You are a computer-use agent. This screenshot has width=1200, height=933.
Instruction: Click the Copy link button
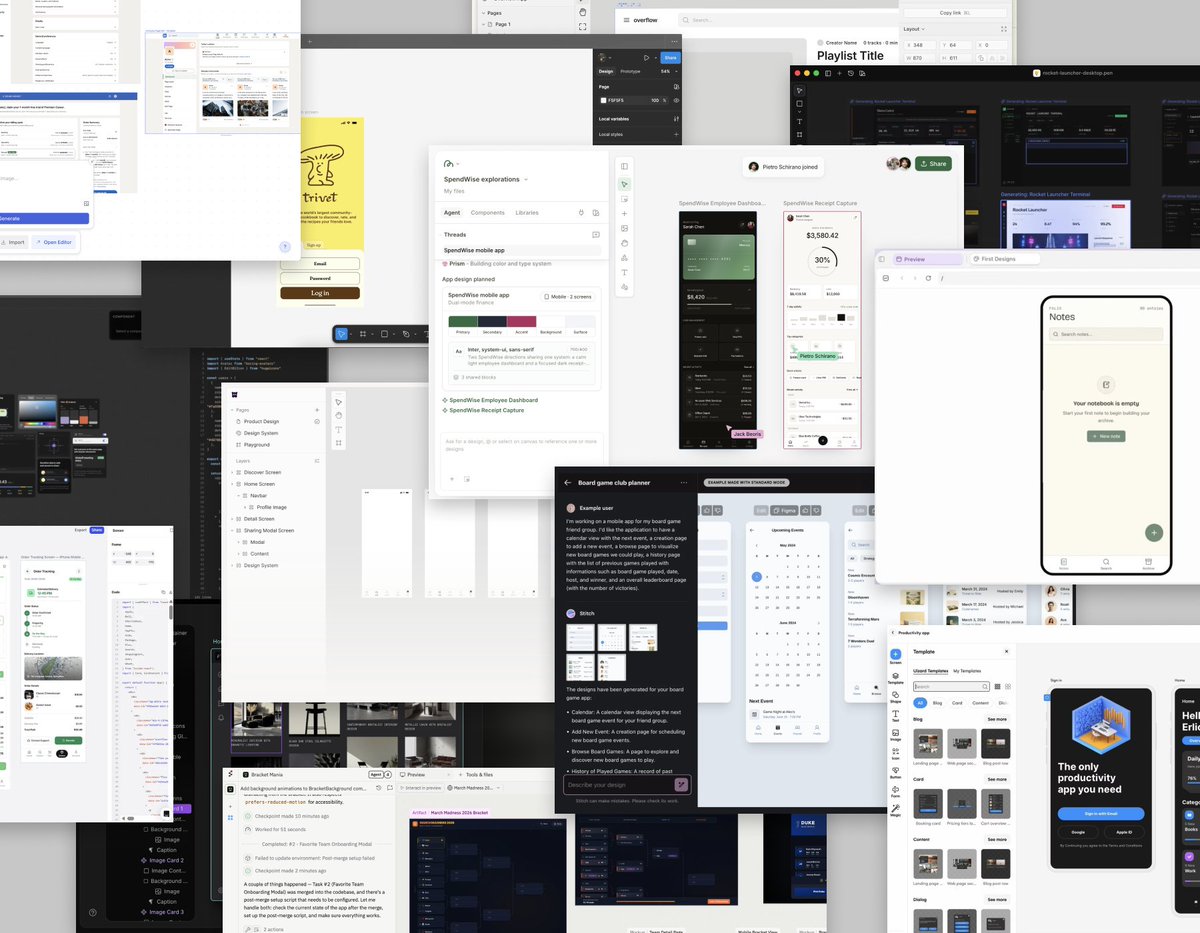click(x=957, y=13)
